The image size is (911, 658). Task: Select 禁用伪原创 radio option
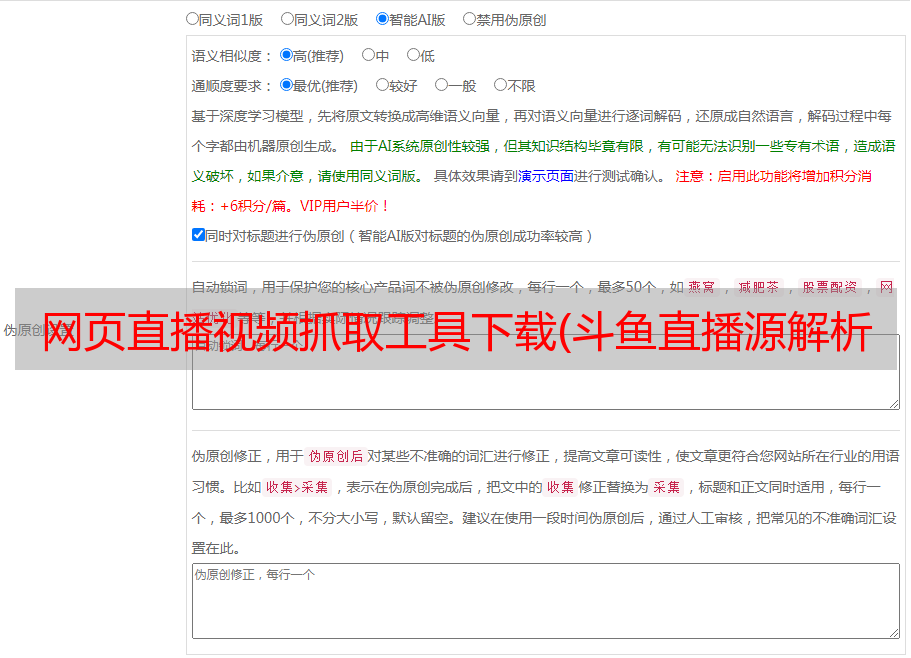point(469,19)
